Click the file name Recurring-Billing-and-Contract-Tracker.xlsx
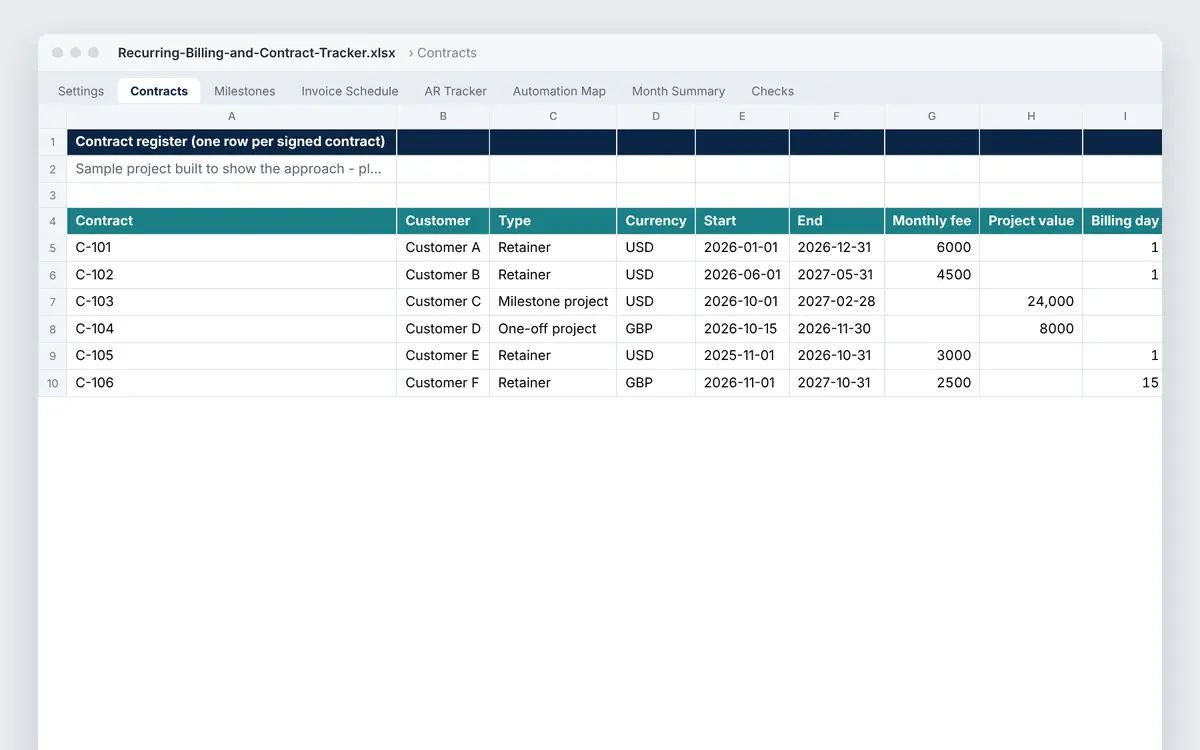1200x750 pixels. coord(256,53)
